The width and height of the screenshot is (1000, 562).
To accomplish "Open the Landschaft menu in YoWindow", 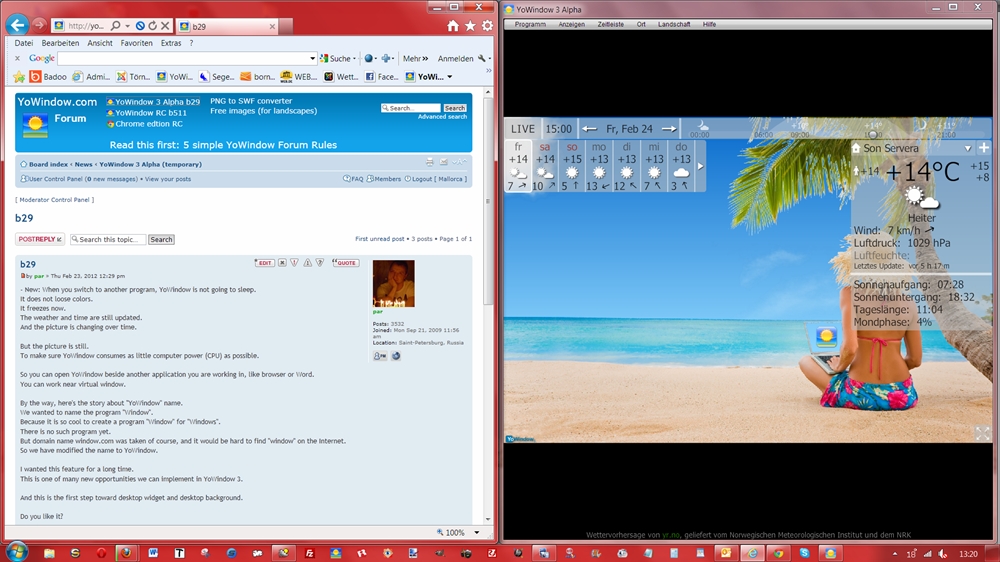I will click(674, 24).
